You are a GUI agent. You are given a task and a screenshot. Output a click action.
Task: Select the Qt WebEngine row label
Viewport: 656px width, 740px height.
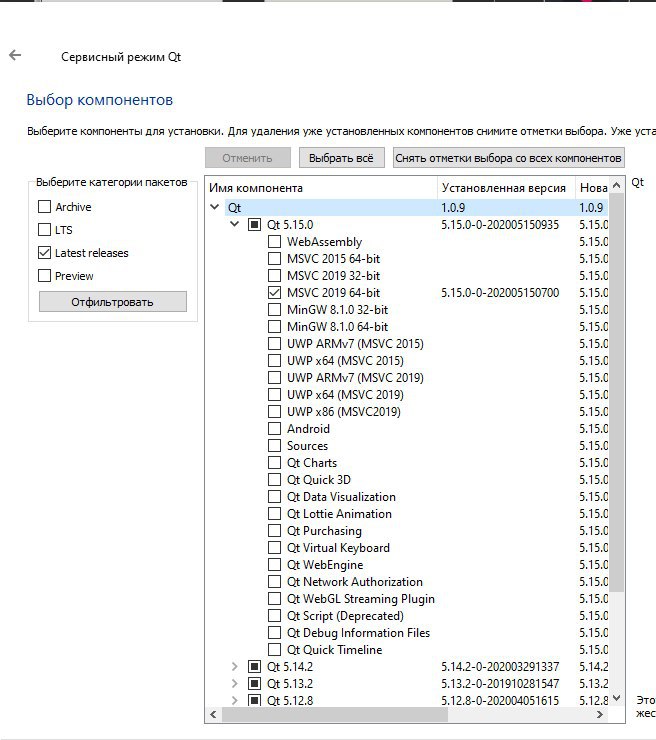click(325, 564)
